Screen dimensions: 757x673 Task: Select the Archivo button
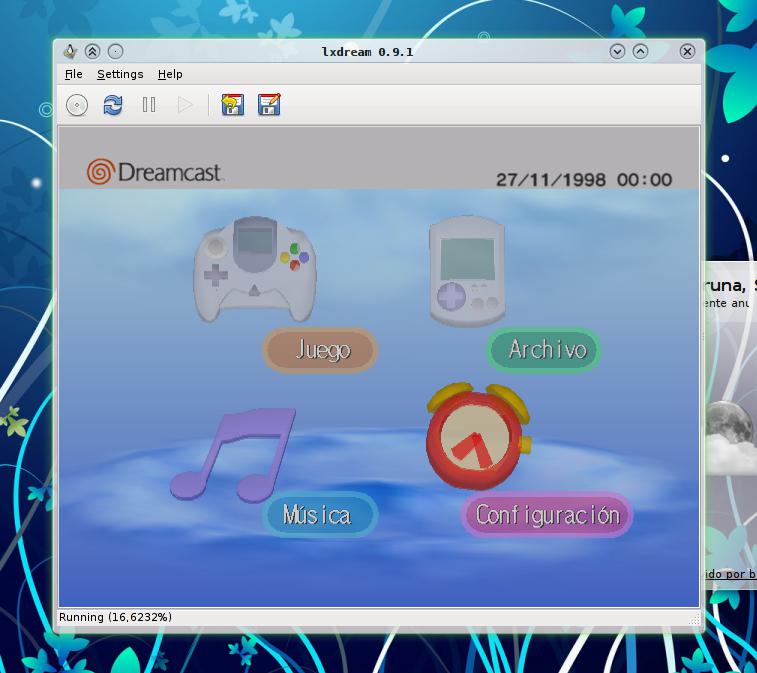pos(545,350)
